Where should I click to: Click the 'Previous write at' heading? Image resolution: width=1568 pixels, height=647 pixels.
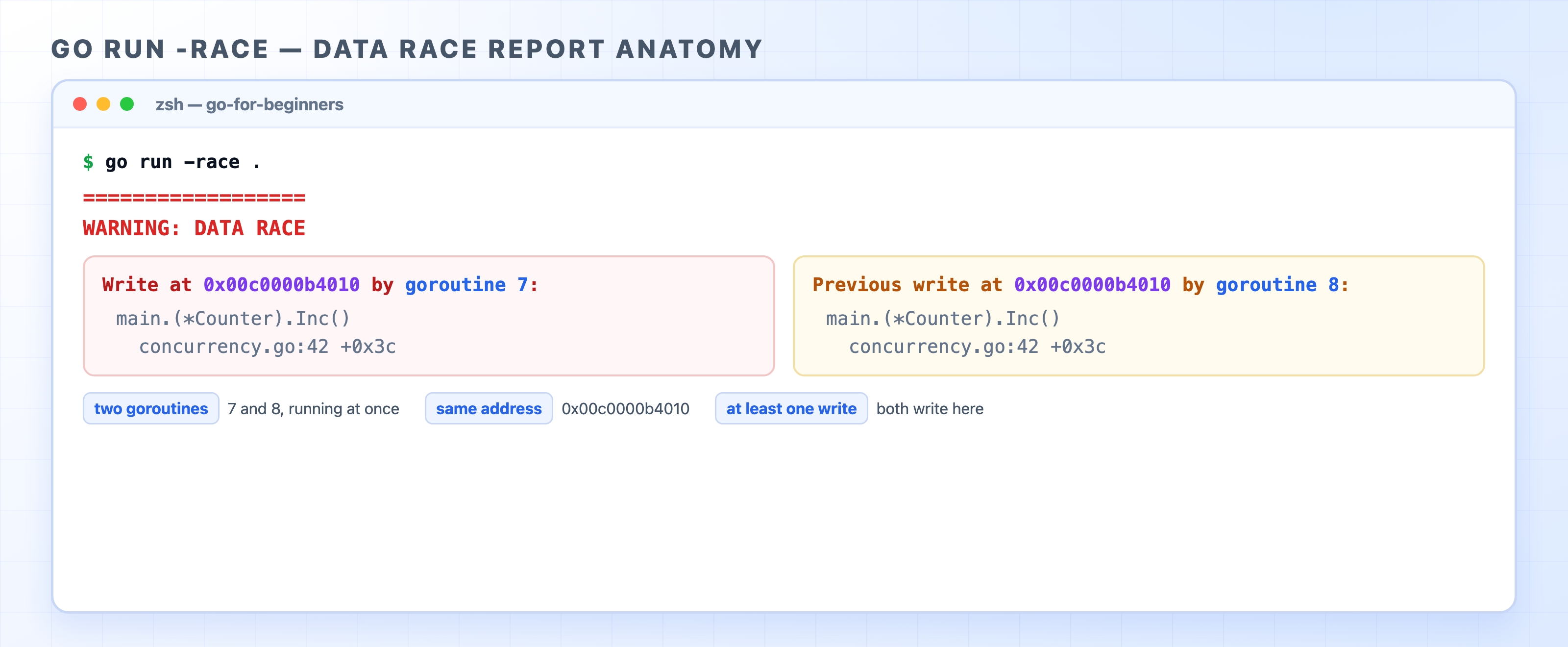[907, 285]
